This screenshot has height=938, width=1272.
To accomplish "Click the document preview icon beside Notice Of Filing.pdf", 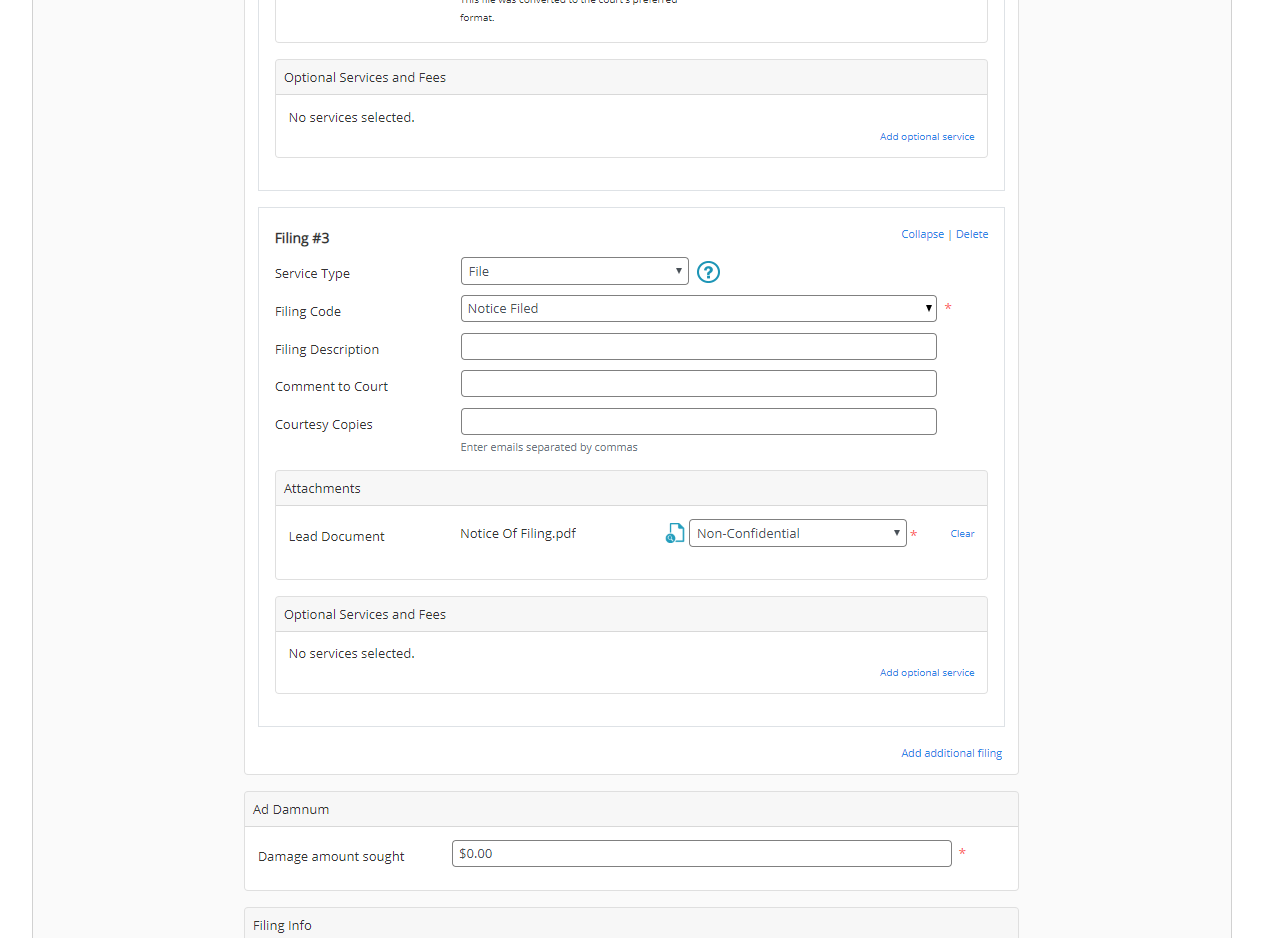I will tap(675, 534).
